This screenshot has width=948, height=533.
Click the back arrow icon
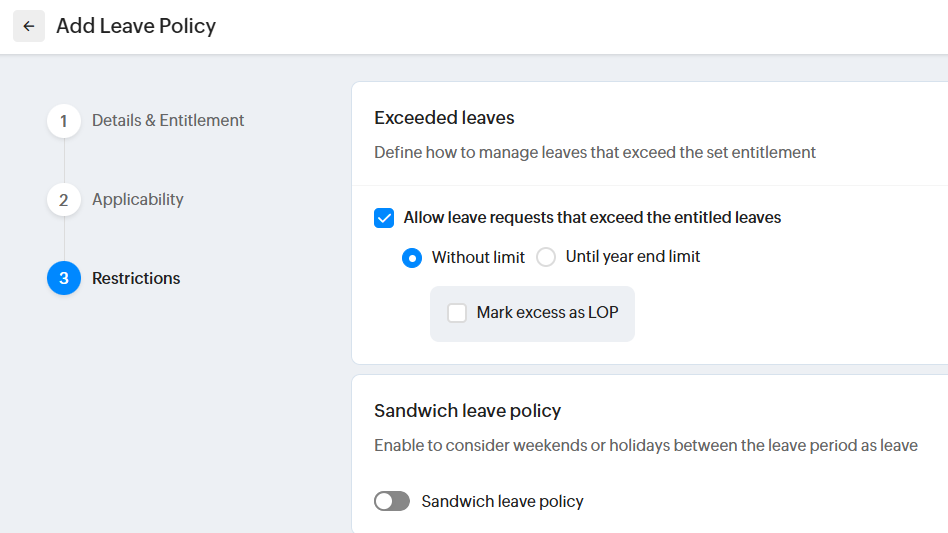pos(28,26)
